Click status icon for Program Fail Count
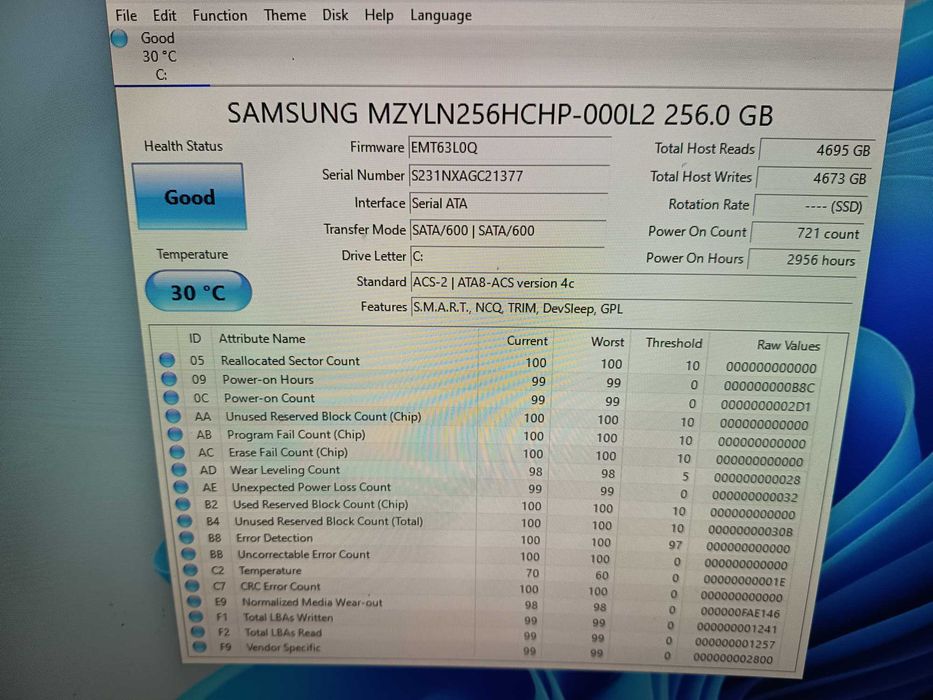The height and width of the screenshot is (700, 933). click(x=175, y=434)
